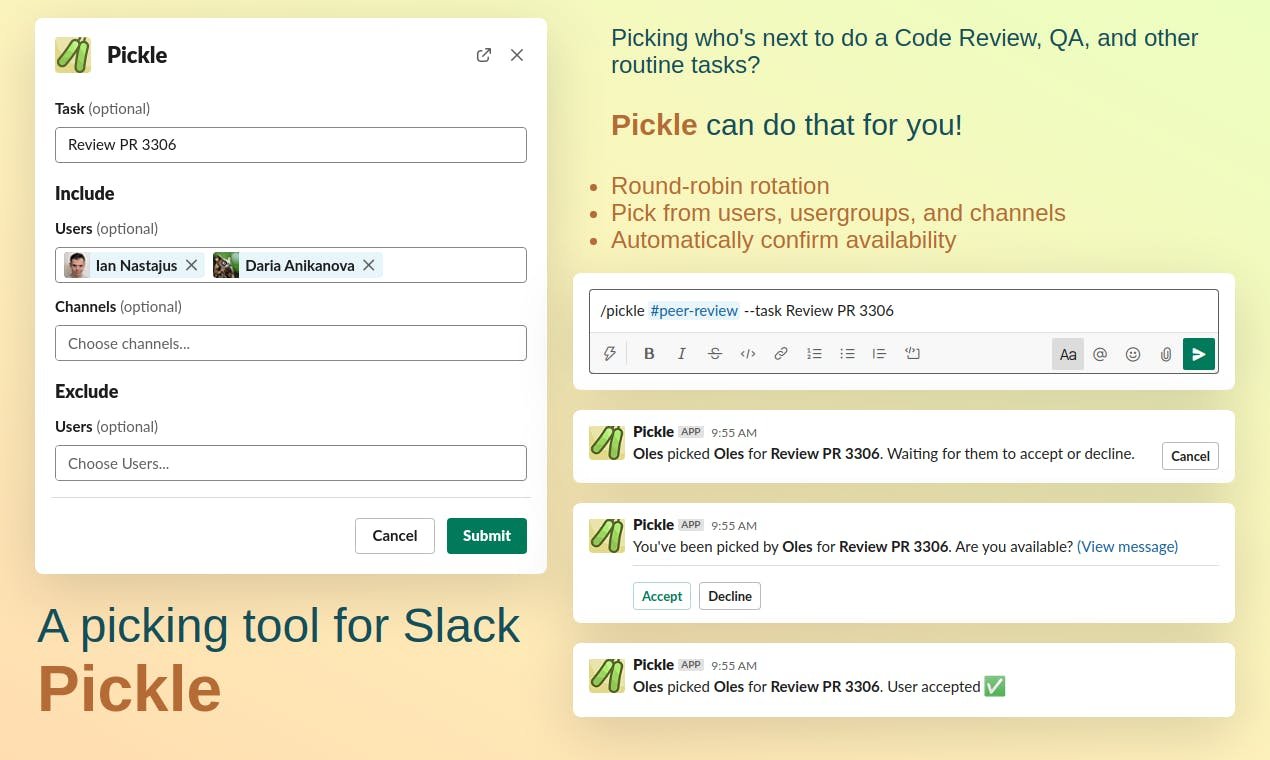Click 'User accepted' checkmark emoji
1270x760 pixels.
[x=995, y=687]
